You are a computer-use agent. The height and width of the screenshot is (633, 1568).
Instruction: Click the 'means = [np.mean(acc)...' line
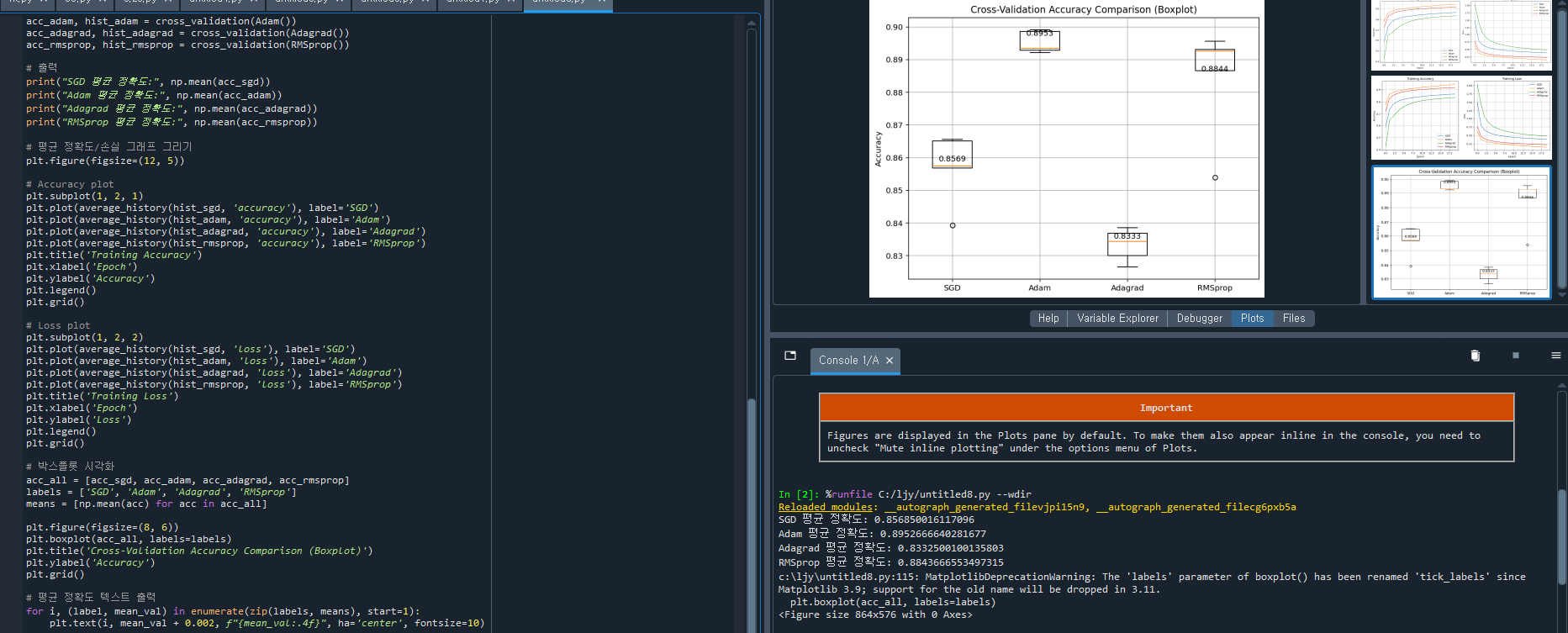146,504
